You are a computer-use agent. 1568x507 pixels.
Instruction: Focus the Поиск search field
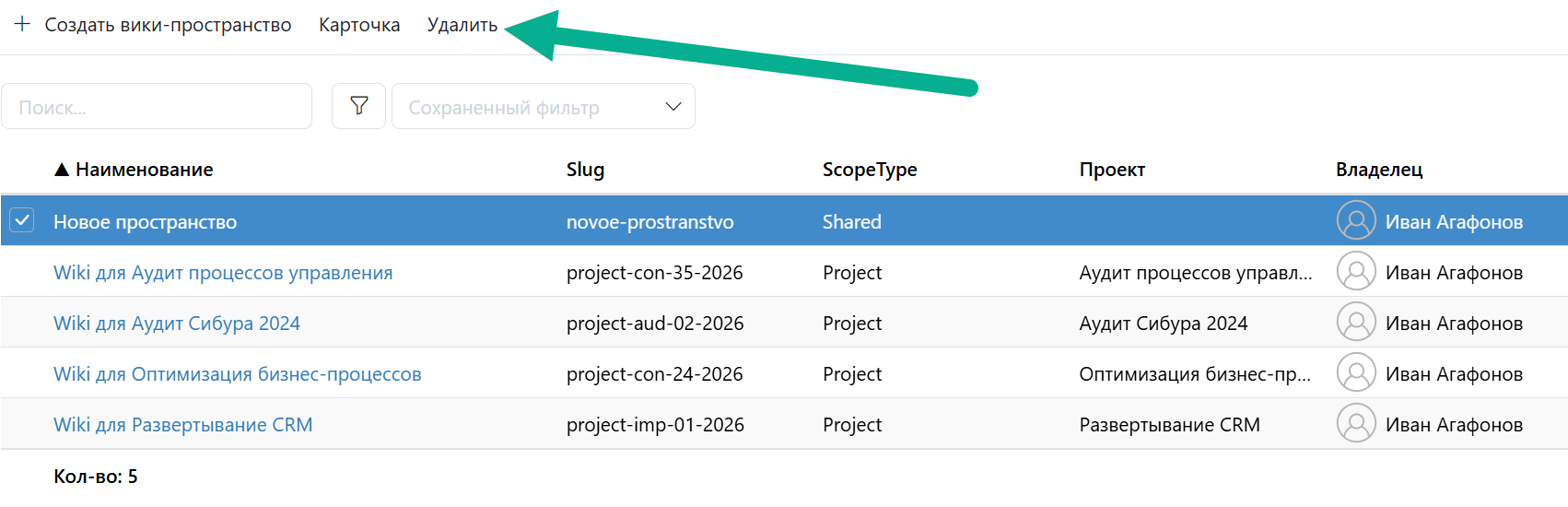157,107
